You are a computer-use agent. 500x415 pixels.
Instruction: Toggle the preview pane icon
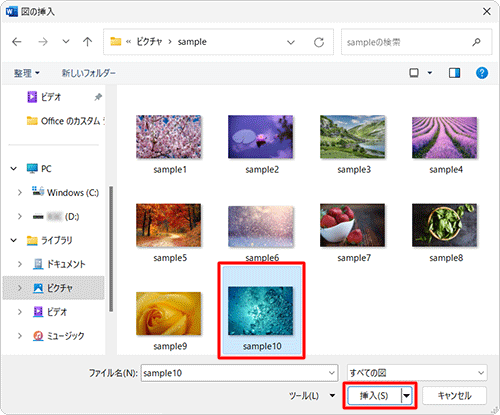click(454, 73)
